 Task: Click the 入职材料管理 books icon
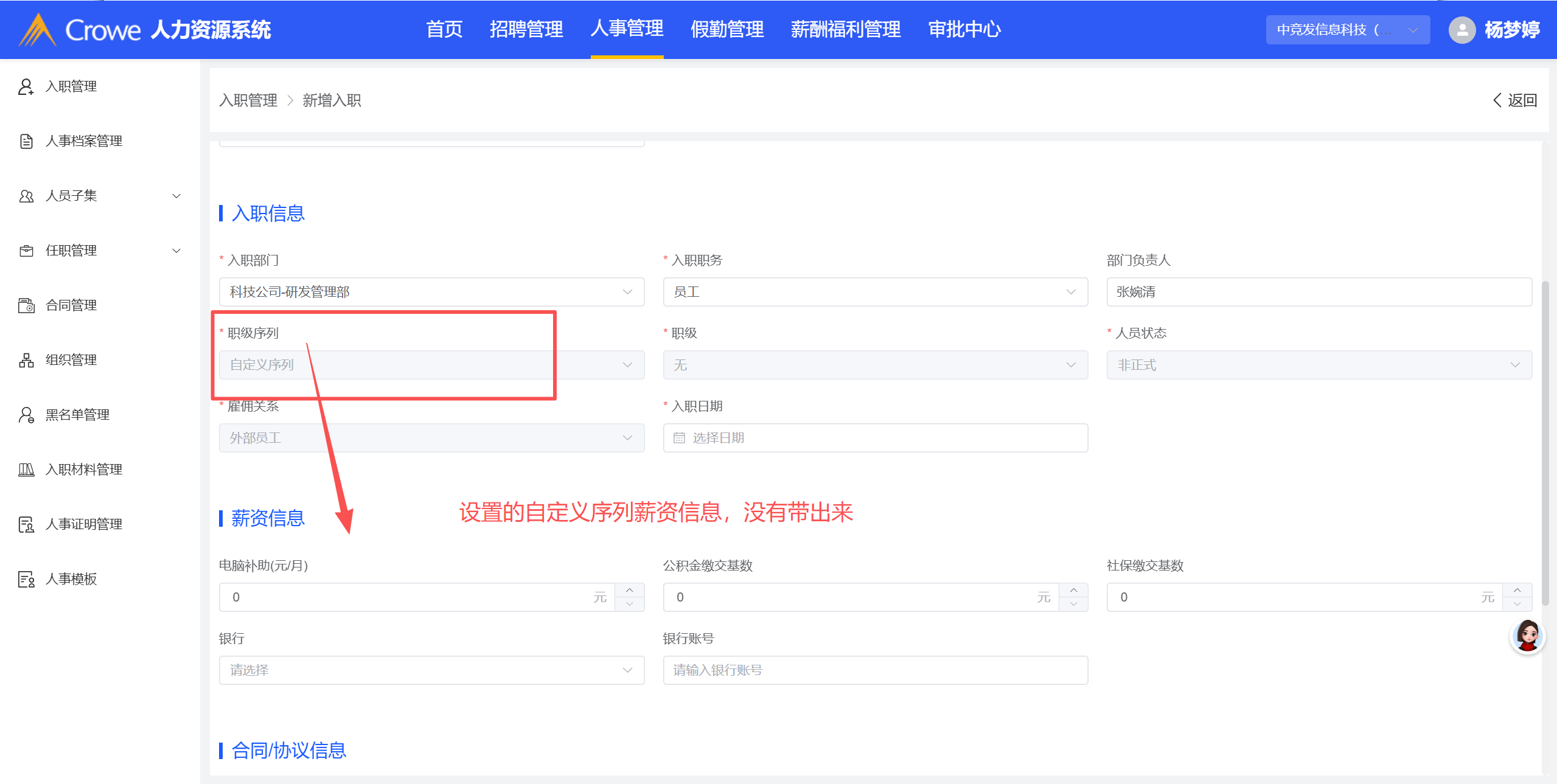pyautogui.click(x=26, y=470)
